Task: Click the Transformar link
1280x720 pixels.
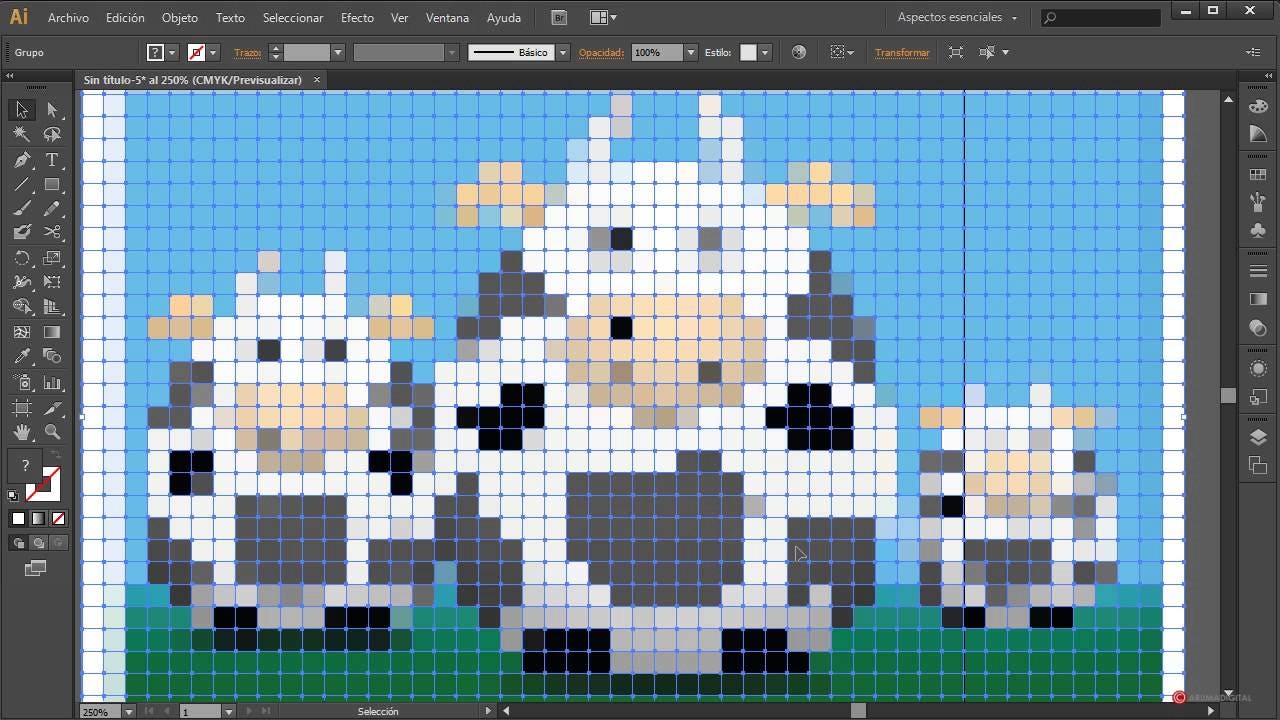Action: [902, 52]
